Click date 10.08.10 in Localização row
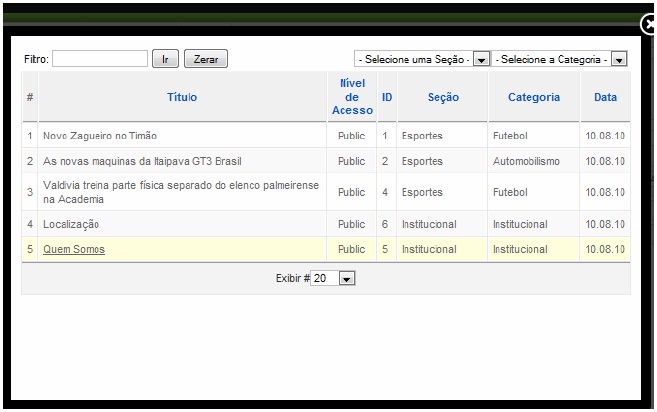The image size is (657, 412). point(605,224)
